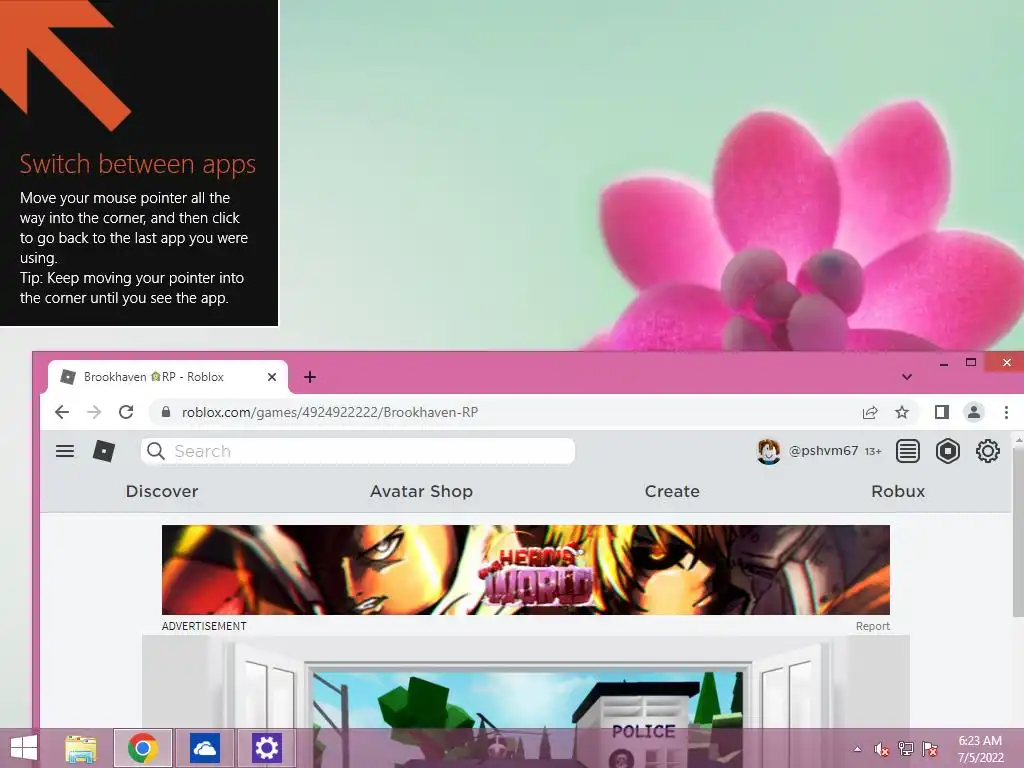Open the Robux balance hexagon icon
Screen dimensions: 1024x768
click(948, 451)
